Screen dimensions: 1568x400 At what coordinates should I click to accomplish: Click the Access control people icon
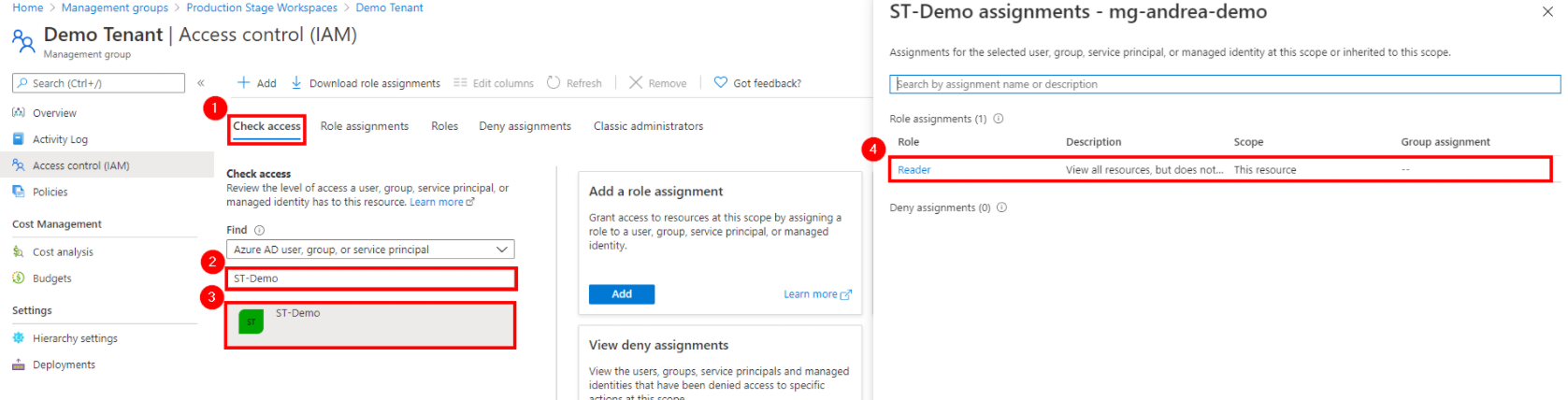pos(19,164)
